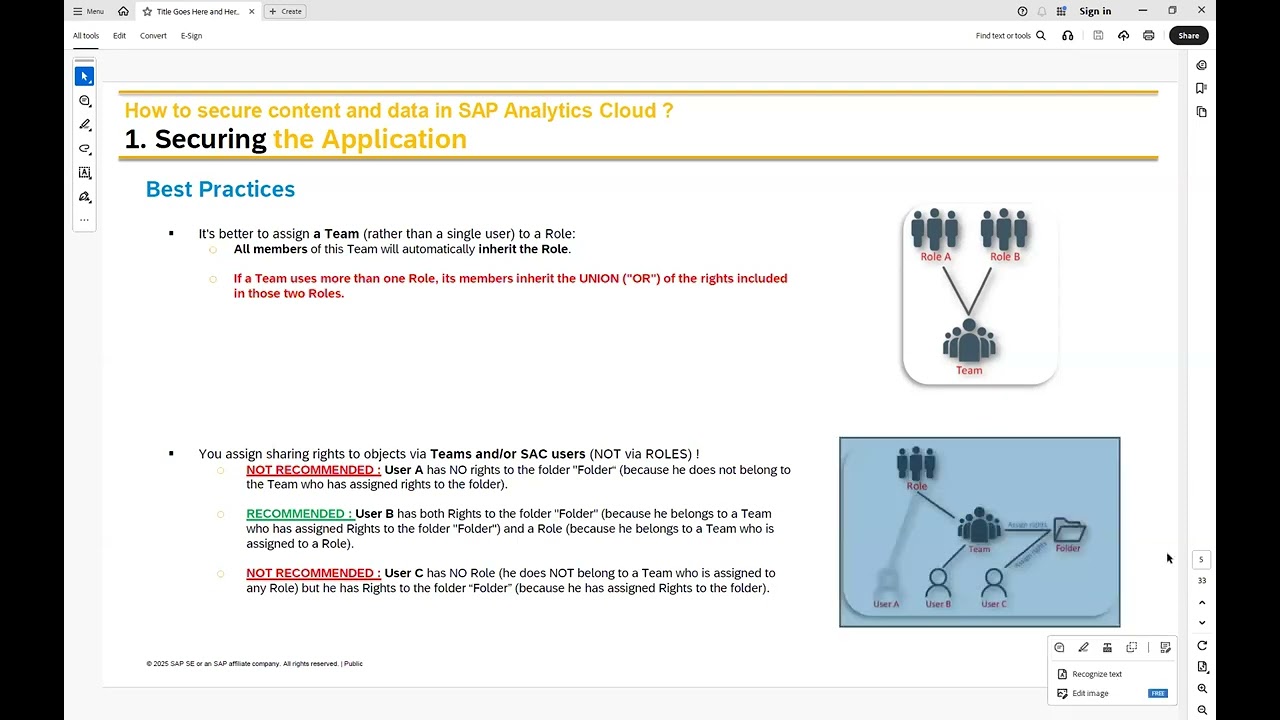
Task: Go to the Acrobat Home view
Action: 123,11
